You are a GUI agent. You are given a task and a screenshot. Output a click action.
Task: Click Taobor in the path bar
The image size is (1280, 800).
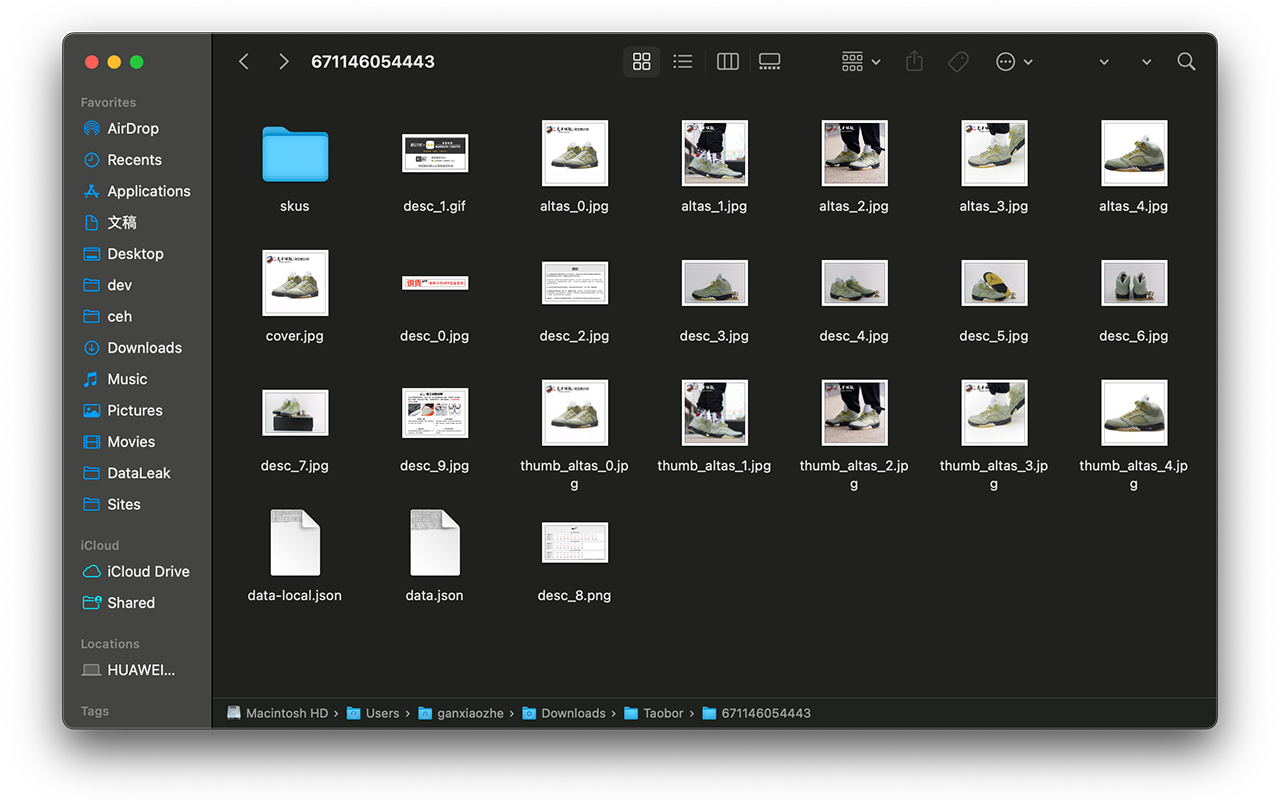(x=662, y=713)
